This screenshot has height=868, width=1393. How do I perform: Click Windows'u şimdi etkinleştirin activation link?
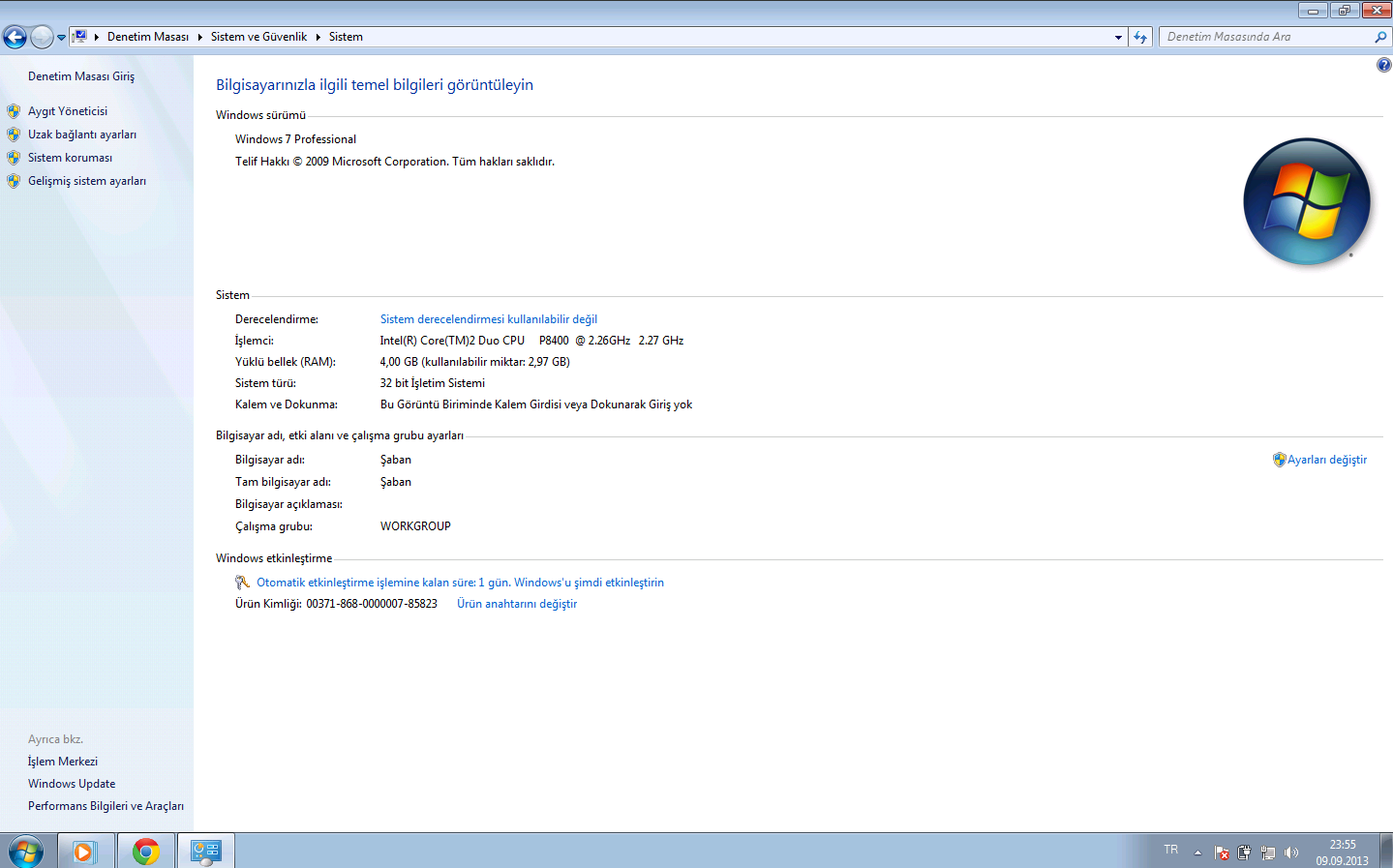click(x=589, y=583)
